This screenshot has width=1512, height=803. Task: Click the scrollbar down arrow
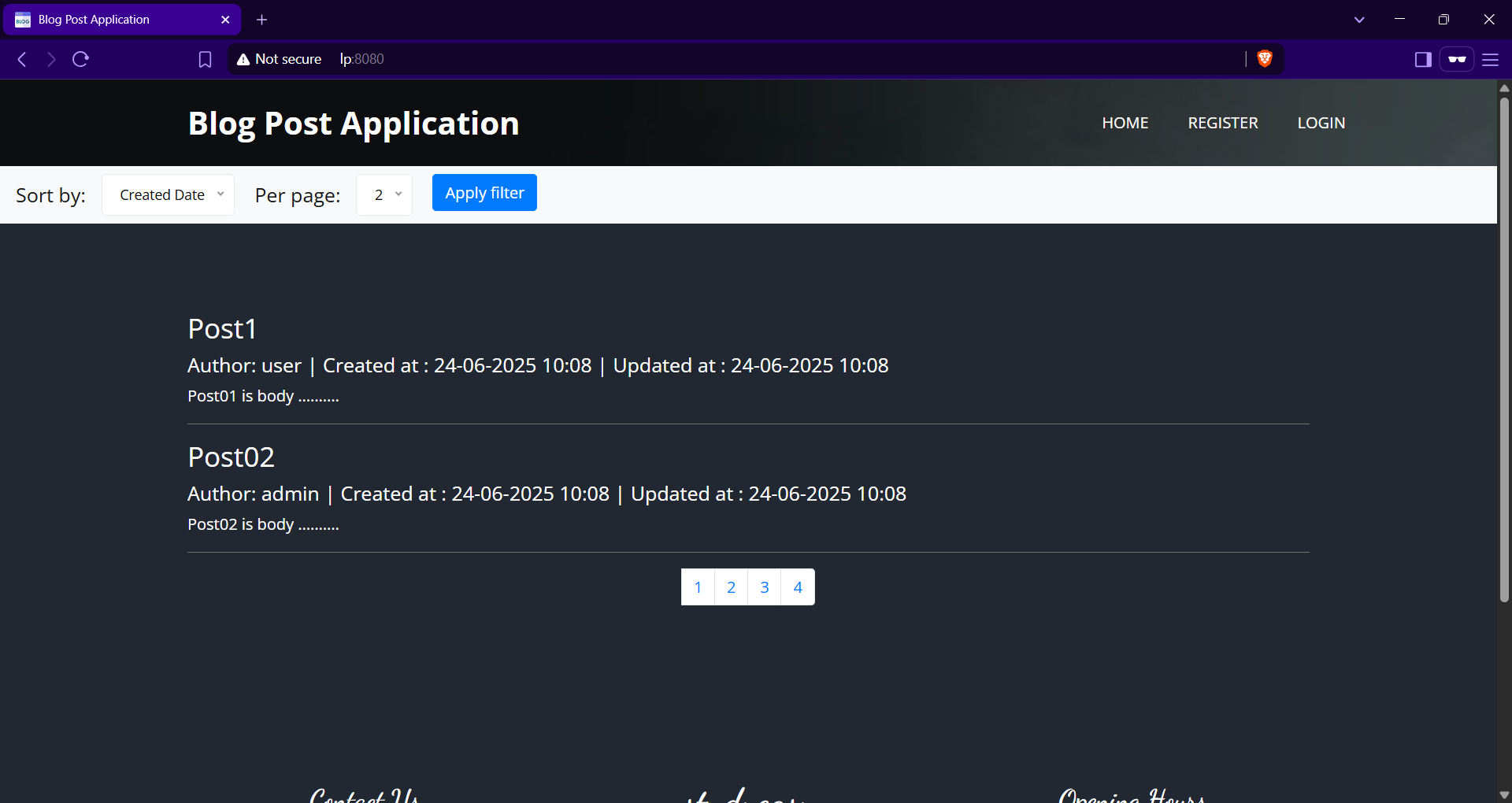1504,795
